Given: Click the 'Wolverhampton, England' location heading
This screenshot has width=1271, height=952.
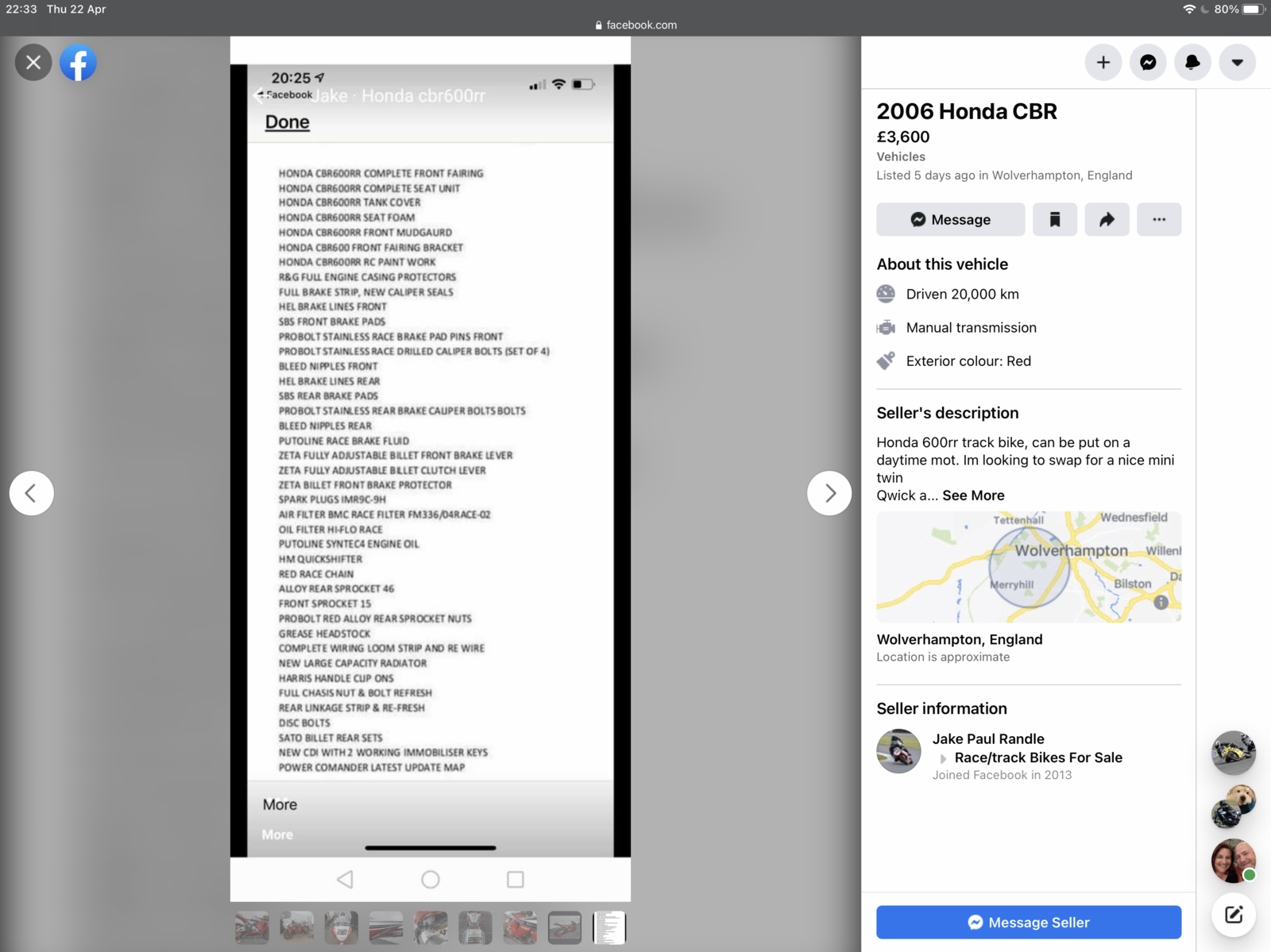Looking at the screenshot, I should (959, 640).
